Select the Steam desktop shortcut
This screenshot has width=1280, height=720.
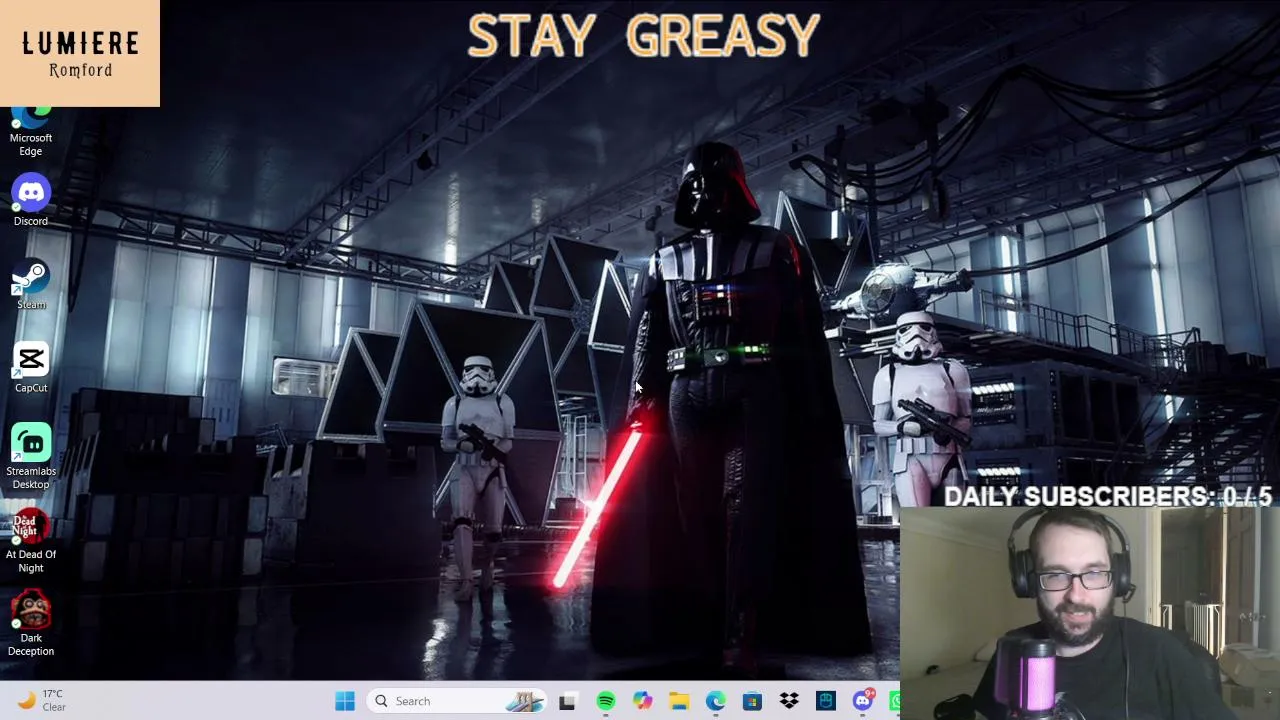point(31,285)
